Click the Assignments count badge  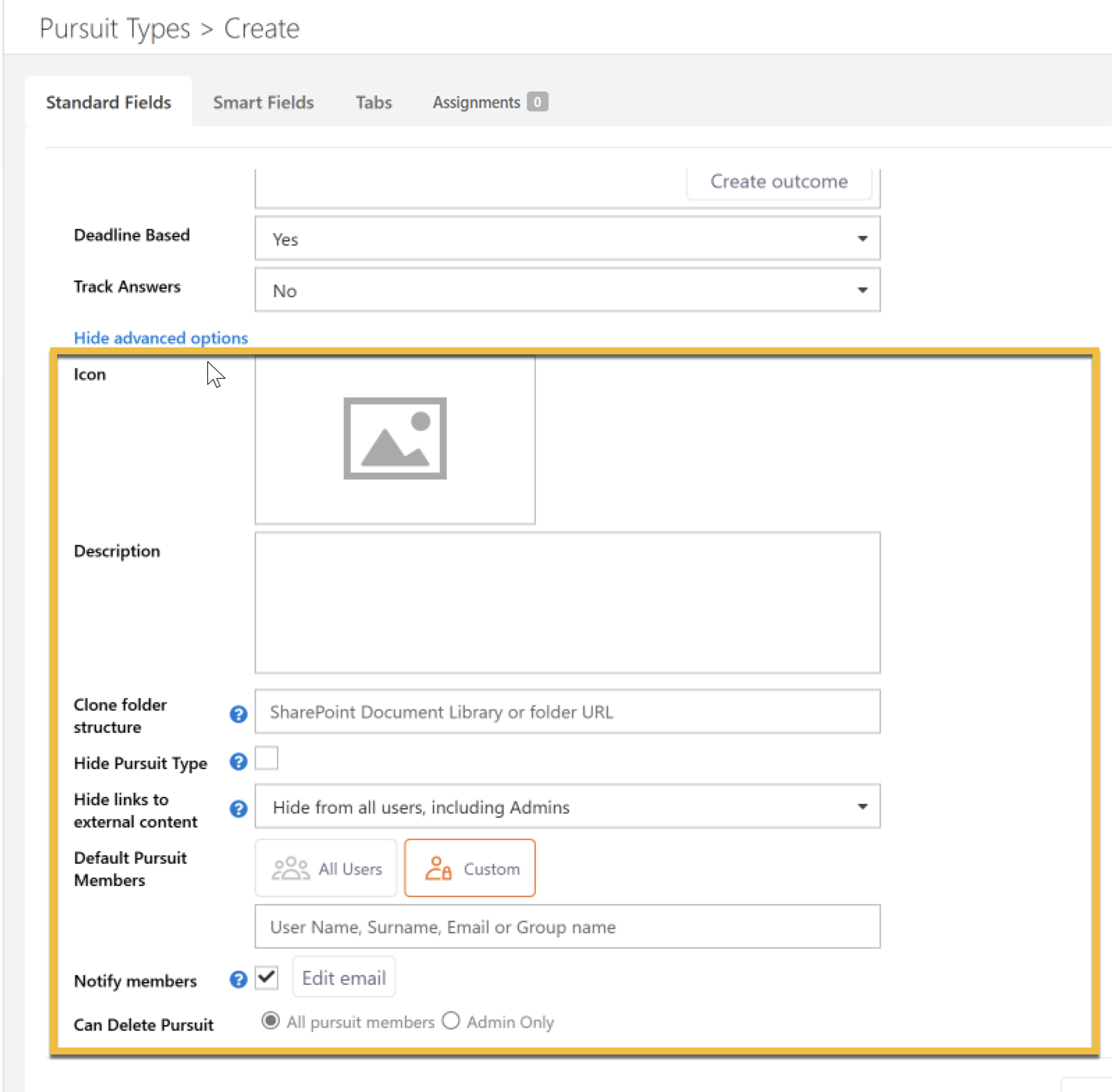pyautogui.click(x=537, y=102)
